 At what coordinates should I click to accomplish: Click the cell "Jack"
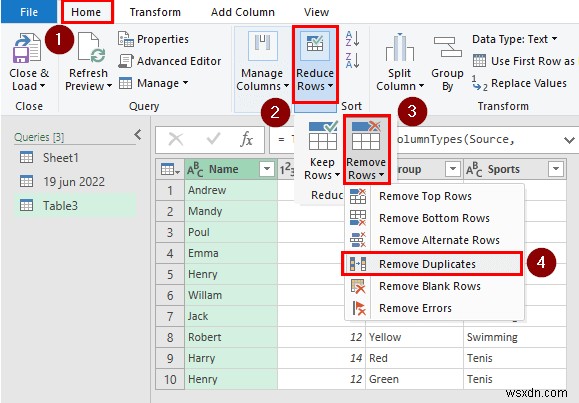point(231,317)
